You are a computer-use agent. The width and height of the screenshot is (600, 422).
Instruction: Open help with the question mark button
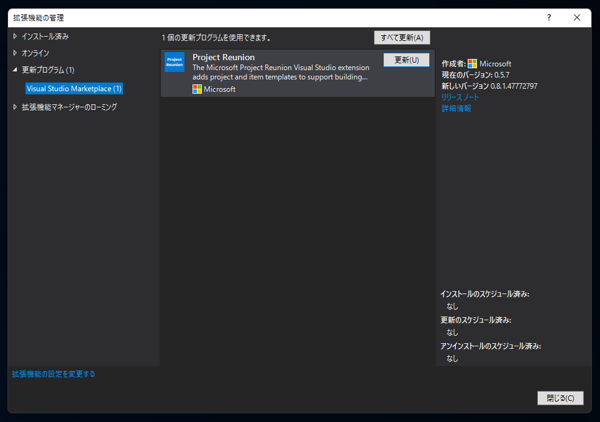(x=549, y=18)
